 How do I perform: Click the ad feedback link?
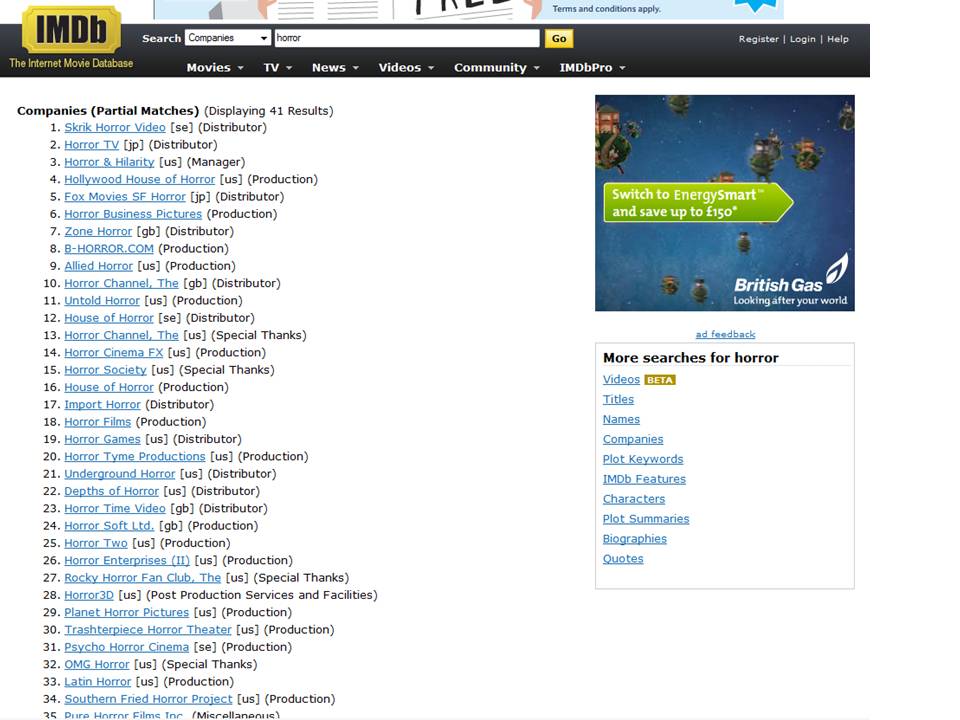tap(725, 334)
